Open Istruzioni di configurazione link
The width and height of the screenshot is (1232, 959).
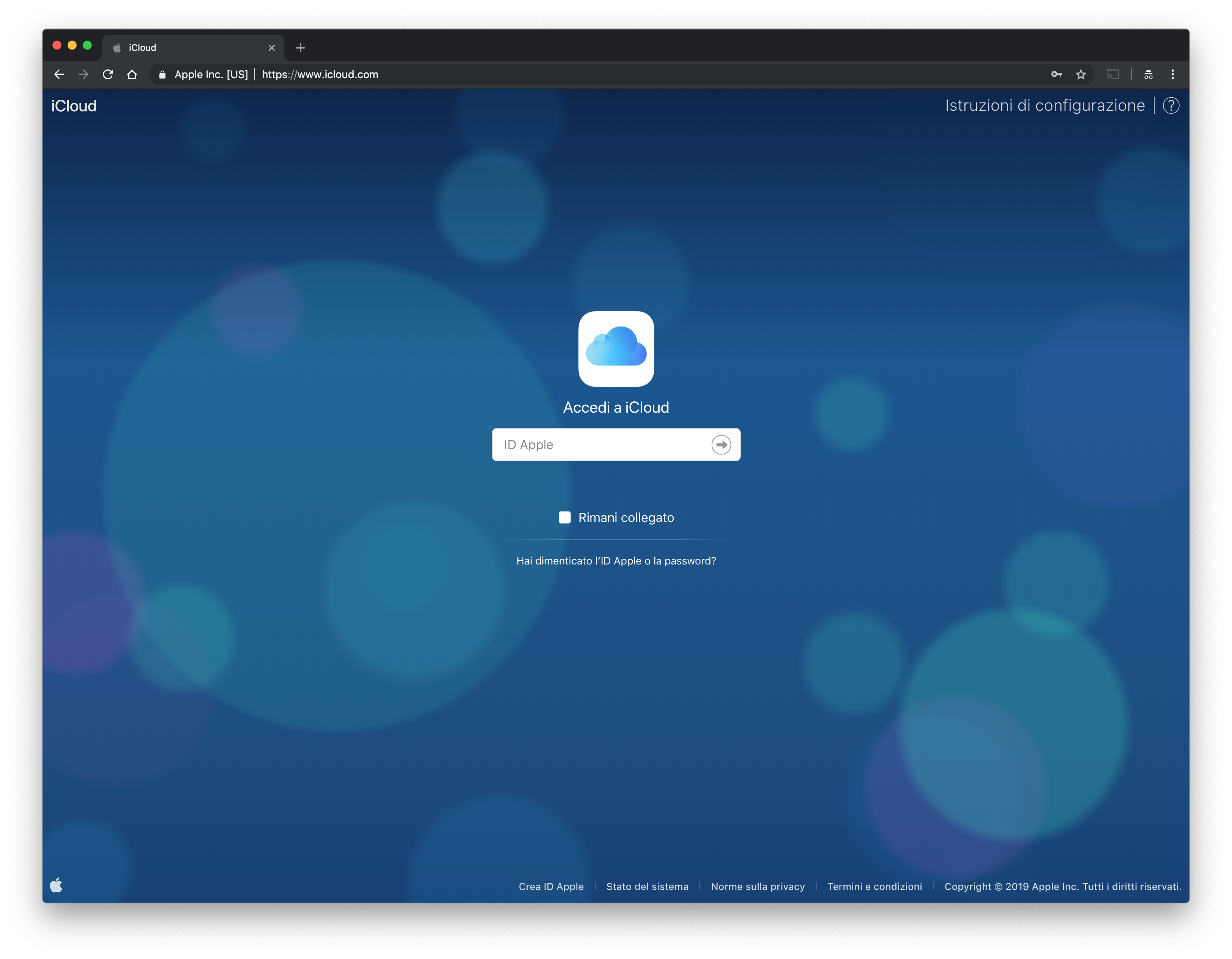point(1045,105)
